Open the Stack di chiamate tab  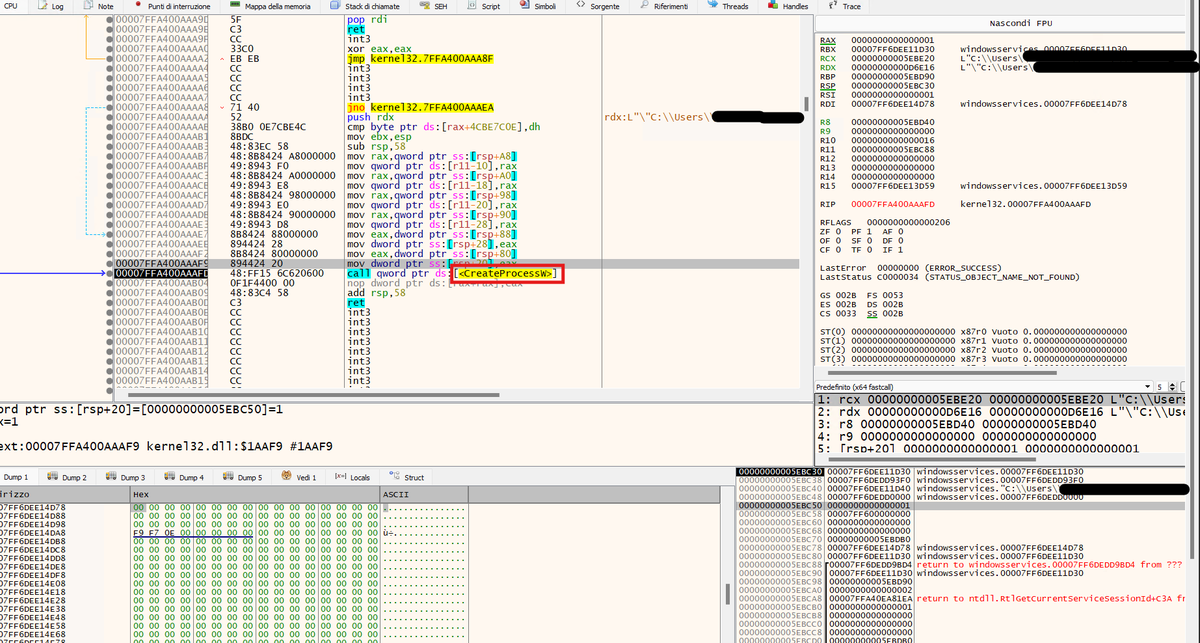coord(364,6)
